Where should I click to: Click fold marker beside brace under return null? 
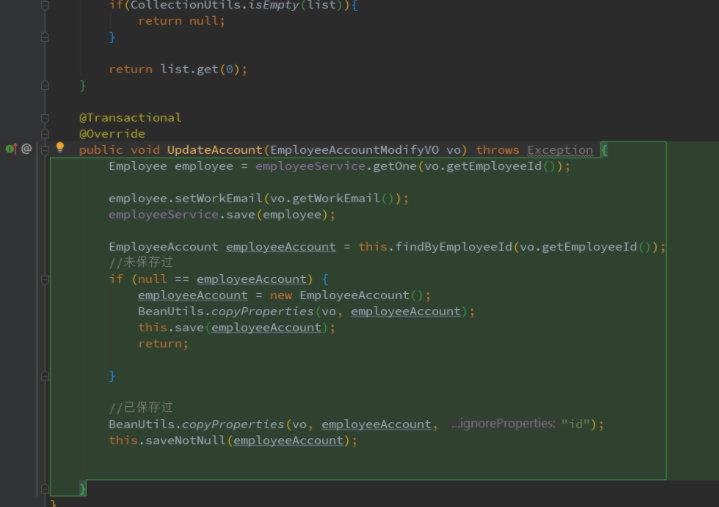click(x=45, y=37)
